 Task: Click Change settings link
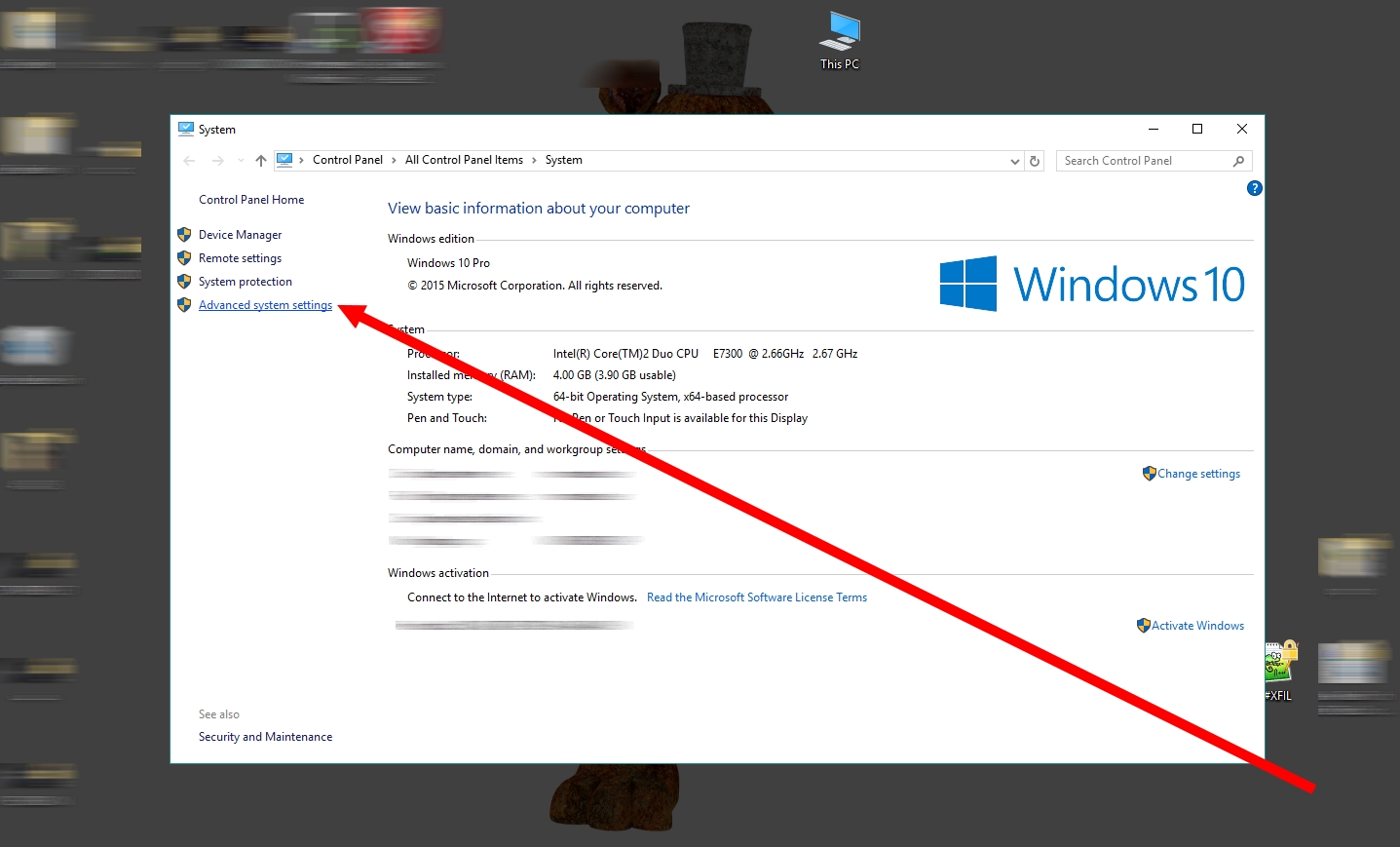[1198, 474]
